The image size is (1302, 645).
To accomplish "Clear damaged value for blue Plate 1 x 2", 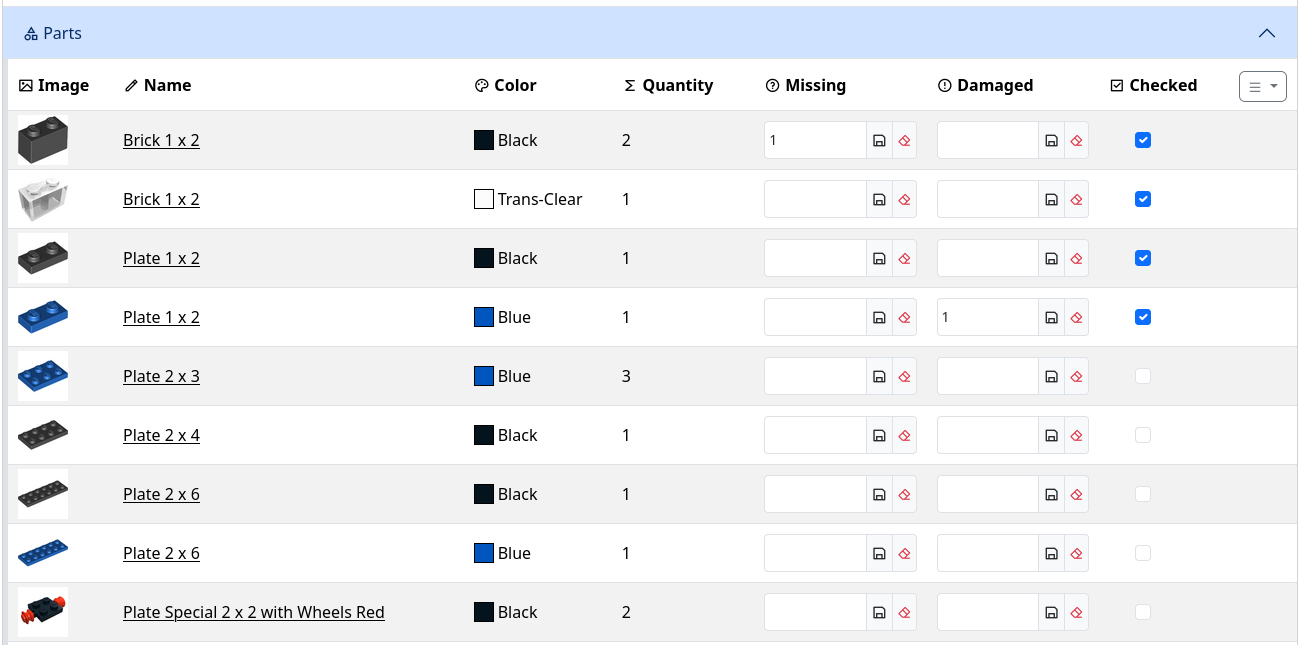I will click(x=1076, y=318).
